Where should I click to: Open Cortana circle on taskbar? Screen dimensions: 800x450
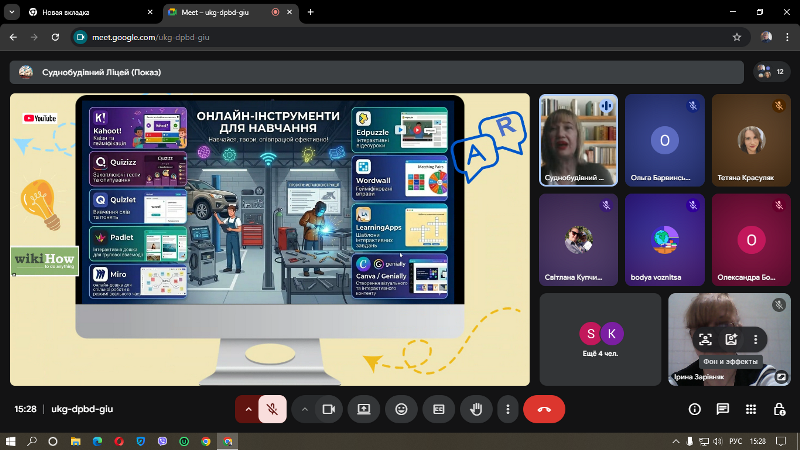tap(53, 441)
